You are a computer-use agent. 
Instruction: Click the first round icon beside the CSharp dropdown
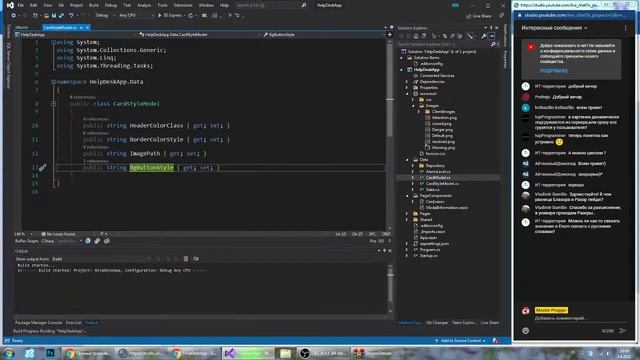[x=88, y=241]
